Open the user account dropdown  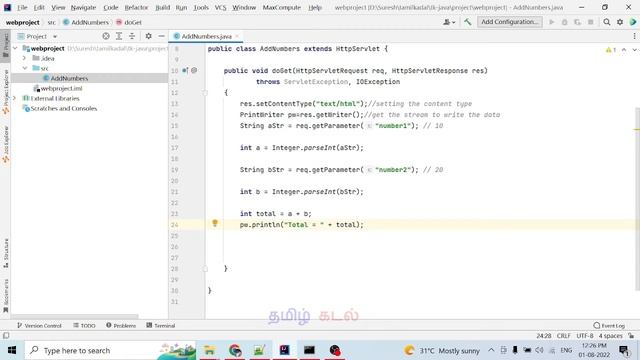[x=449, y=22]
